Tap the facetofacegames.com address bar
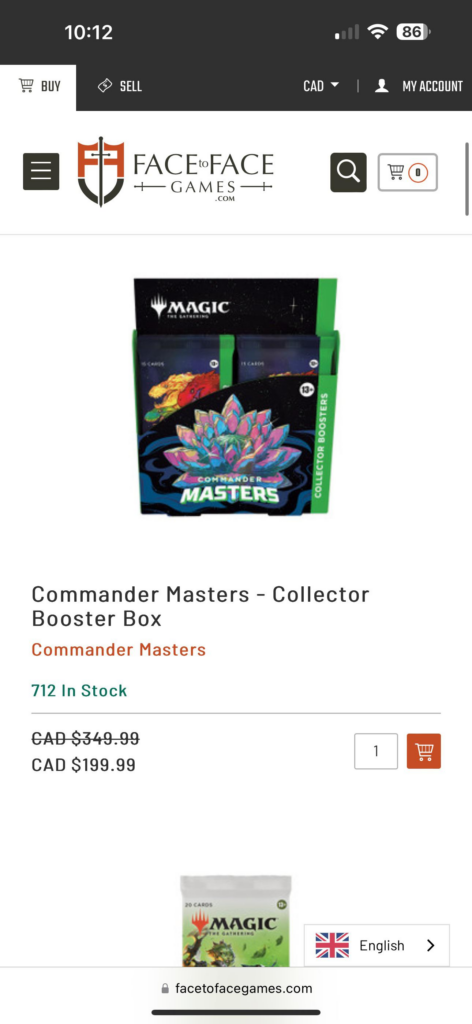 click(236, 988)
